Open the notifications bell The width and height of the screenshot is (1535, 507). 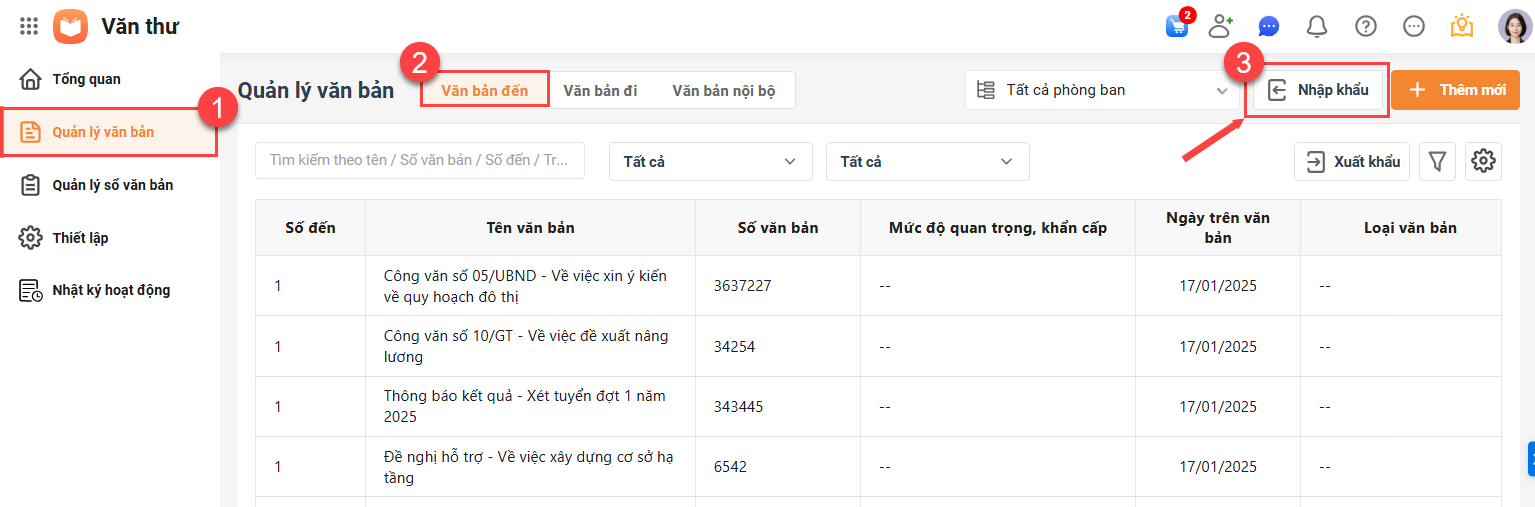1317,27
